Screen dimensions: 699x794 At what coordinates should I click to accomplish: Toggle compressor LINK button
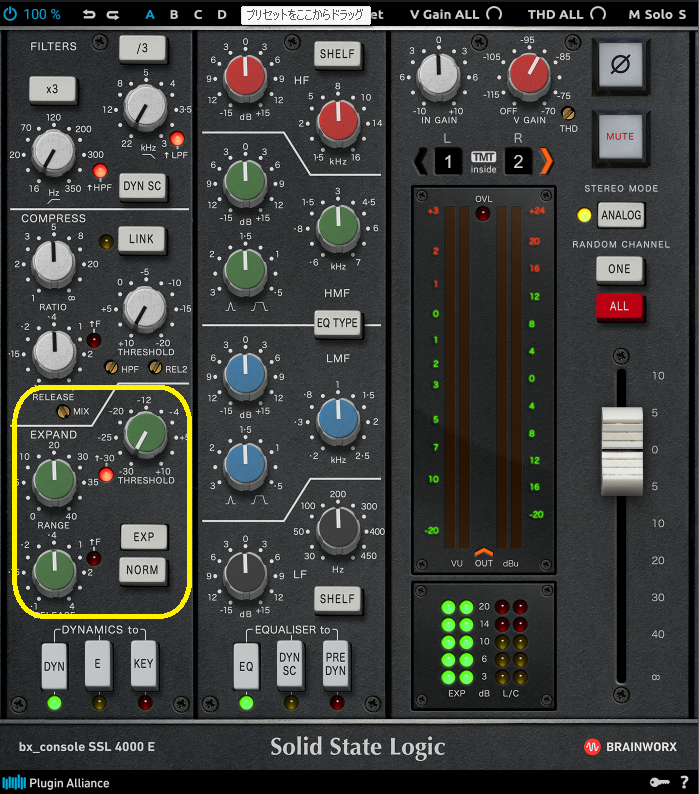click(x=141, y=239)
